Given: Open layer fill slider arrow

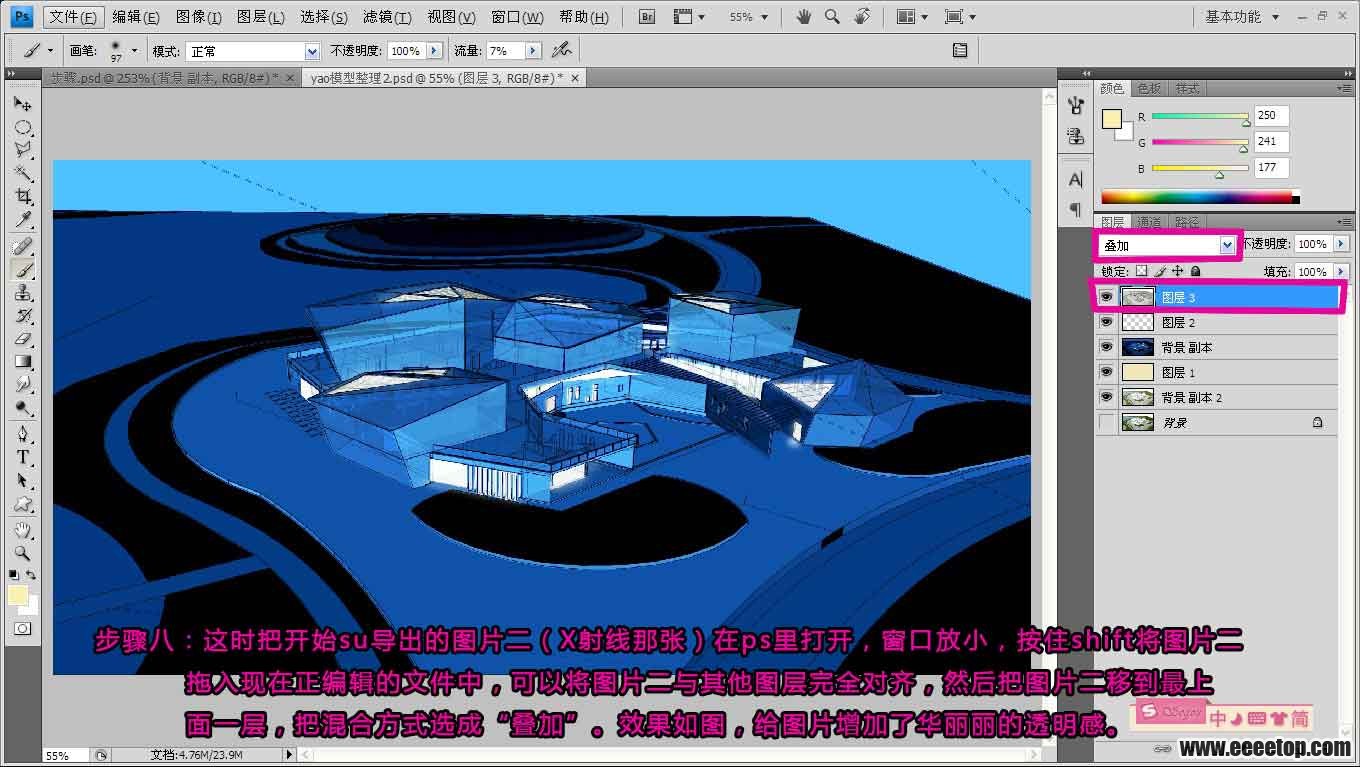Looking at the screenshot, I should [1341, 271].
